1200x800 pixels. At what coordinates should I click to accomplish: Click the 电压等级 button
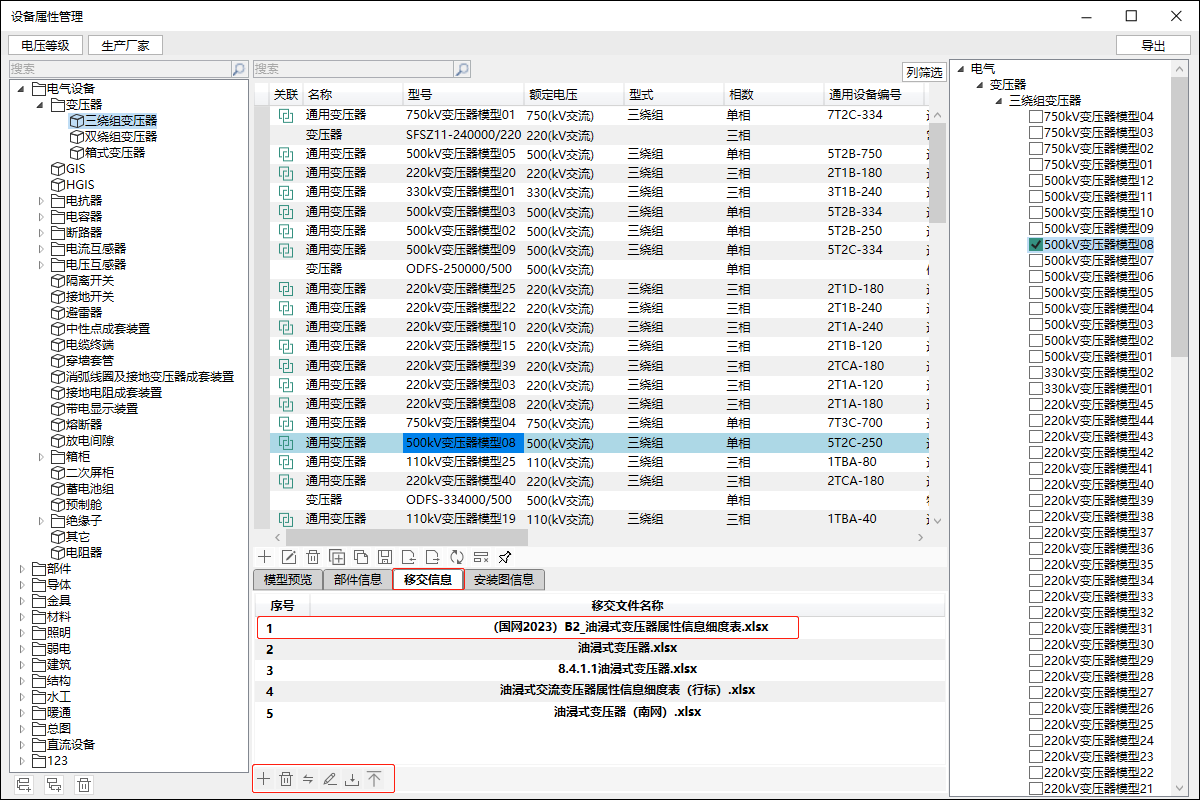45,45
